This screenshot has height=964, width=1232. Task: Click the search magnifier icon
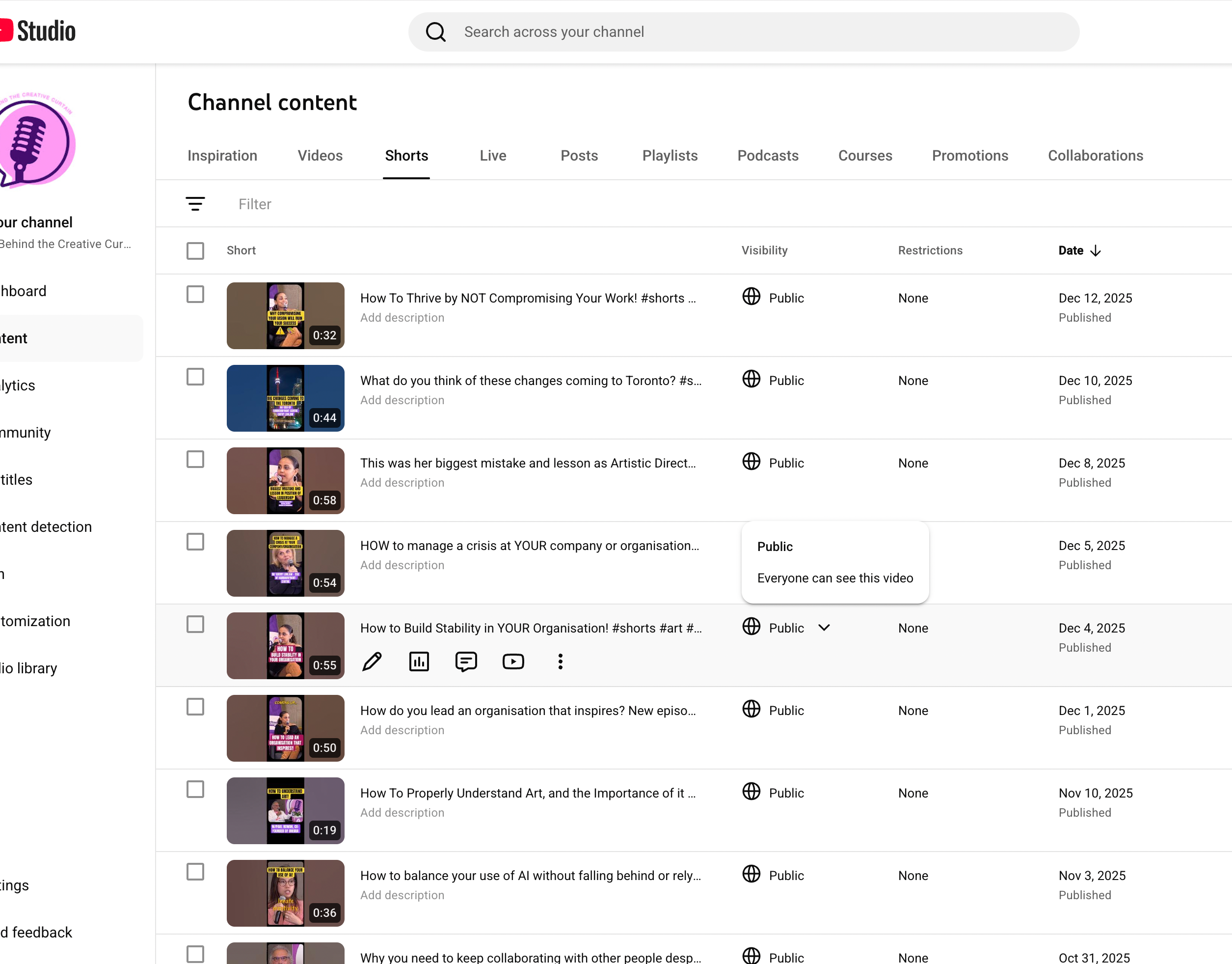tap(435, 32)
